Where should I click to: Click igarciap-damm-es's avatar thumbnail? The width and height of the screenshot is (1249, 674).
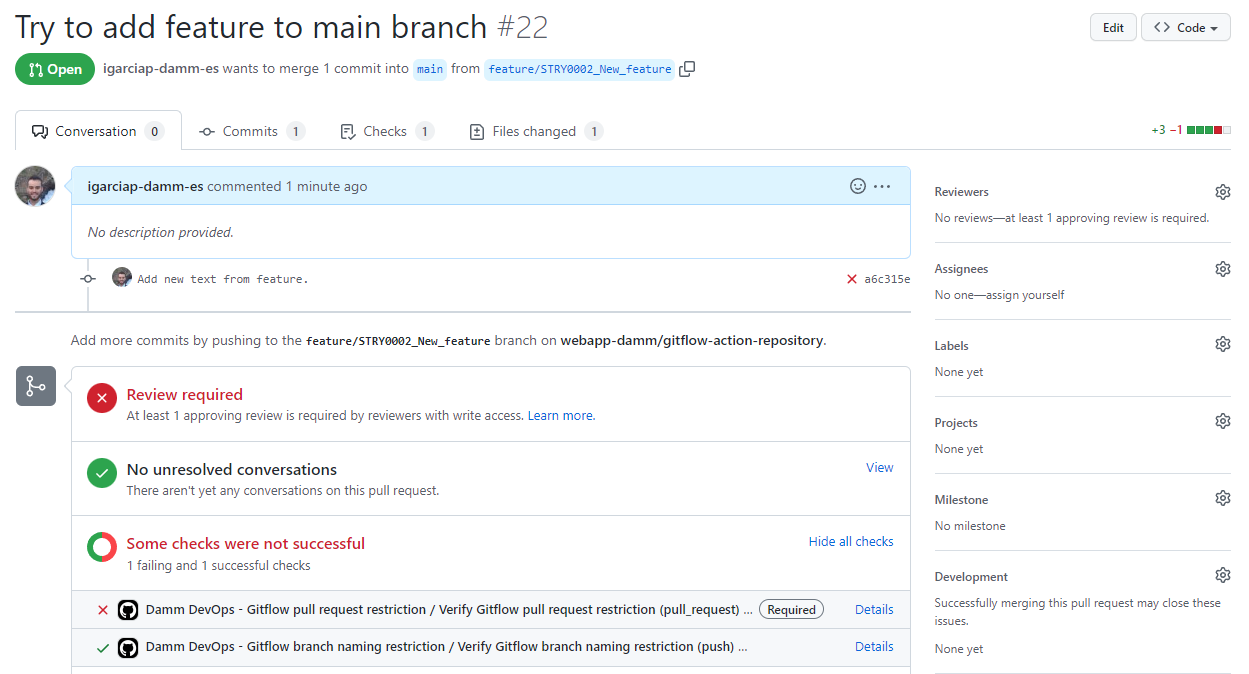35,186
